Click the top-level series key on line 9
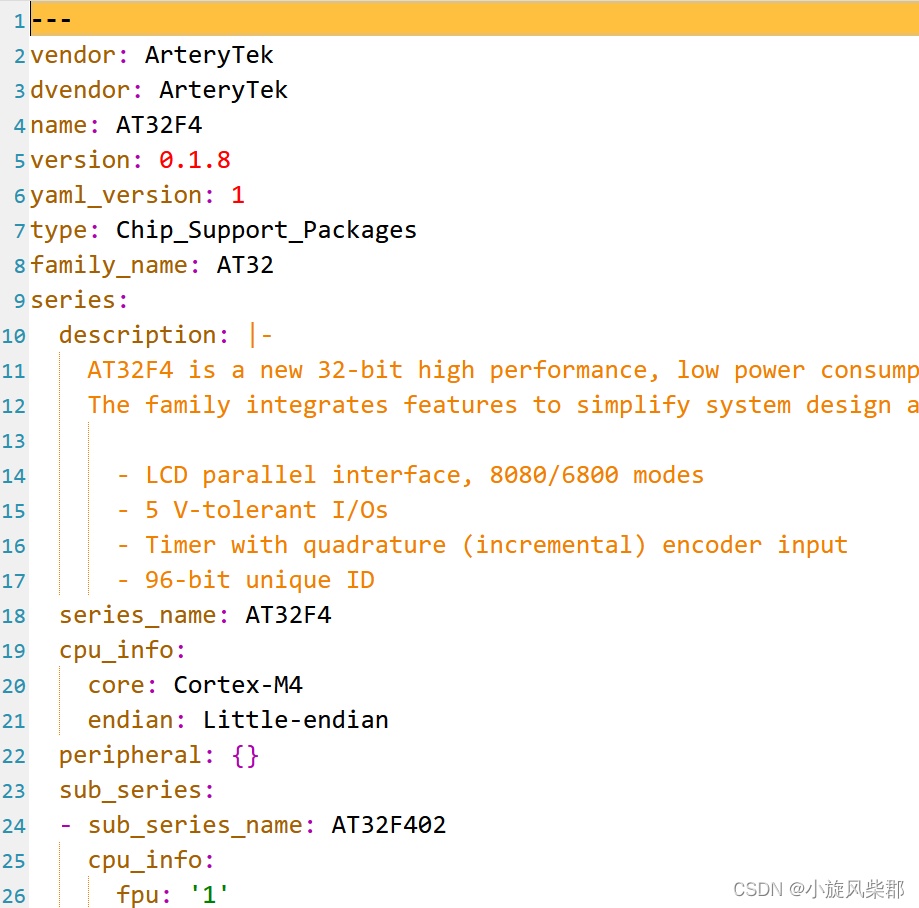 click(x=73, y=300)
